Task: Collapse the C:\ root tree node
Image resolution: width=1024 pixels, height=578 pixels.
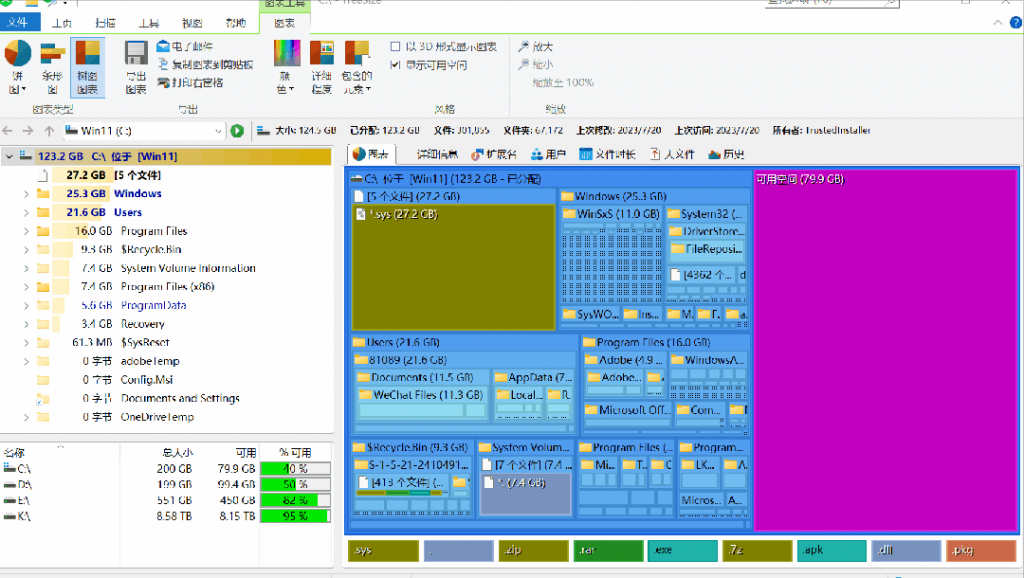Action: coord(9,156)
